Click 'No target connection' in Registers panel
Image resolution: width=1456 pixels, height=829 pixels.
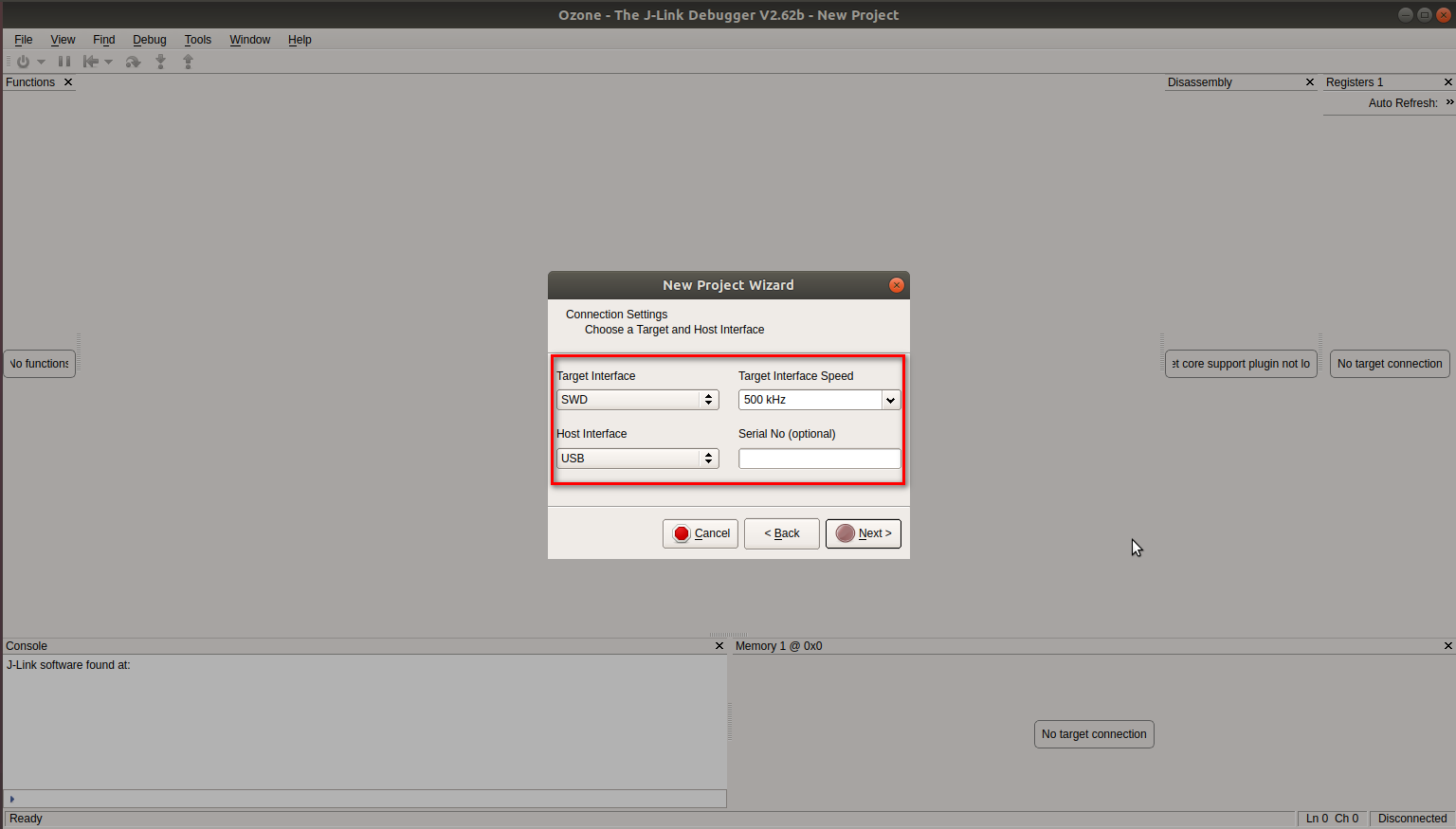[1390, 364]
